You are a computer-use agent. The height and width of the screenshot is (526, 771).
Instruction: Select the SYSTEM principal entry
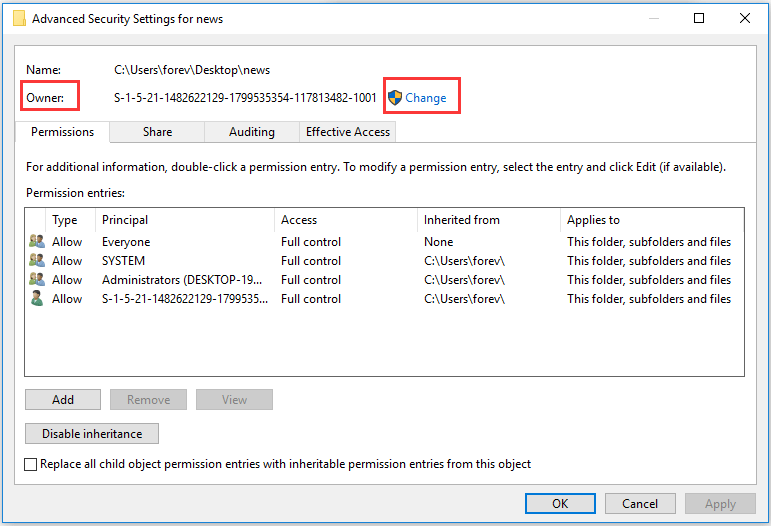tap(123, 261)
